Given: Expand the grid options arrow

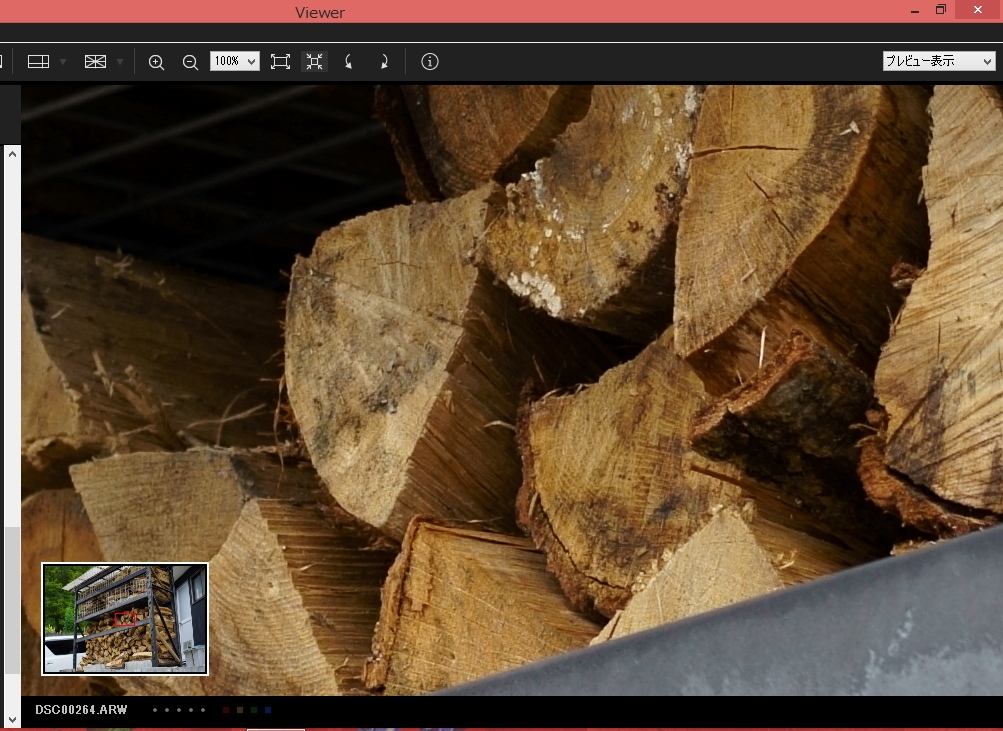Looking at the screenshot, I should [x=120, y=62].
